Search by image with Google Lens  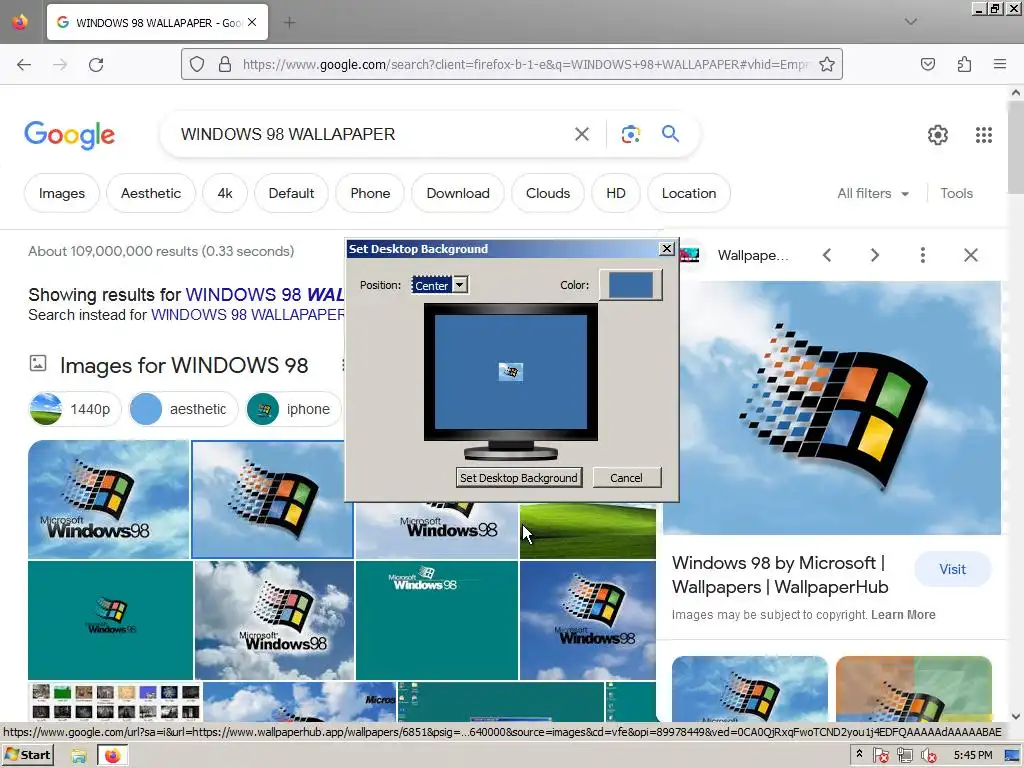pos(630,135)
